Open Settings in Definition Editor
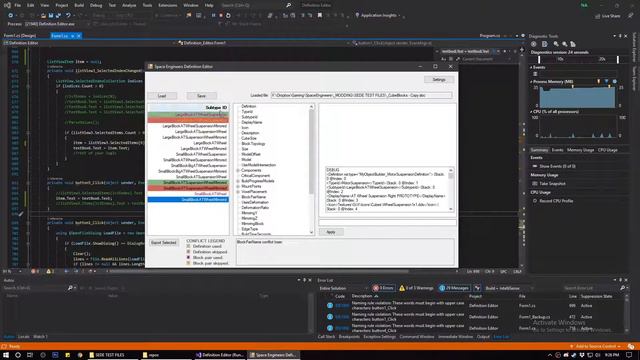The height and width of the screenshot is (360, 640). tap(439, 80)
